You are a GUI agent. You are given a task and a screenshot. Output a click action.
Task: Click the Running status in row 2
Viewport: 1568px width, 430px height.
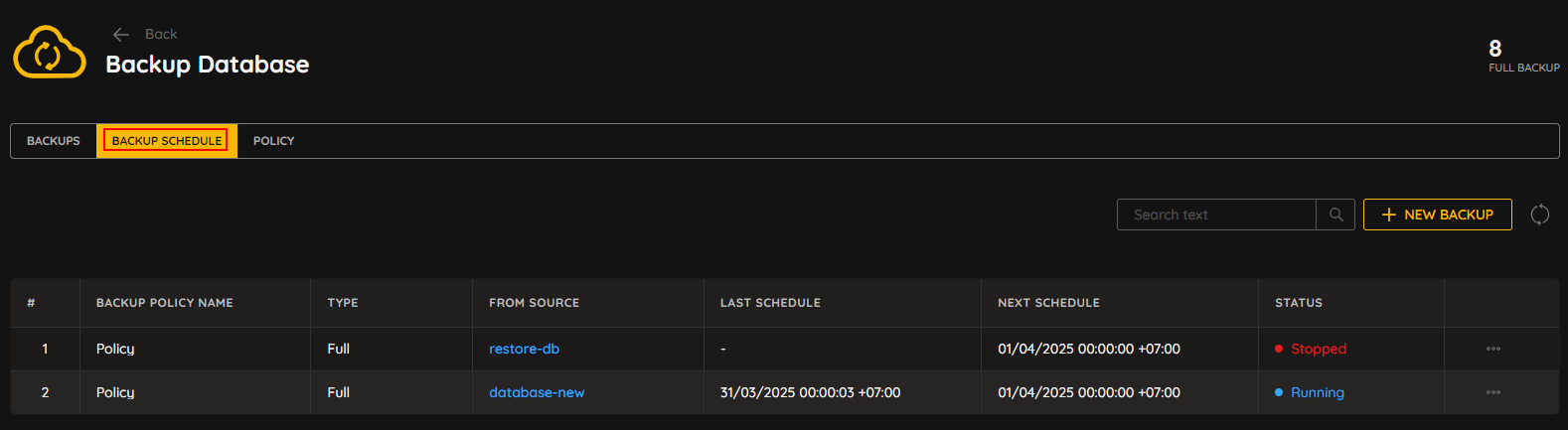click(1310, 393)
